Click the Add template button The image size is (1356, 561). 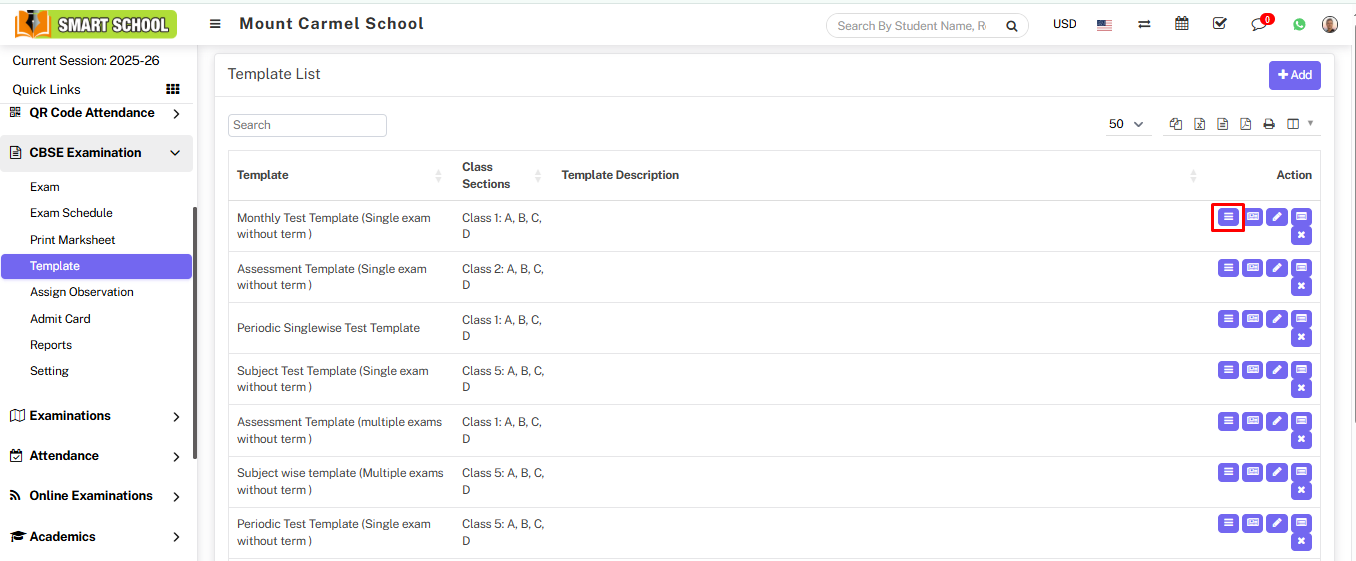[1294, 75]
